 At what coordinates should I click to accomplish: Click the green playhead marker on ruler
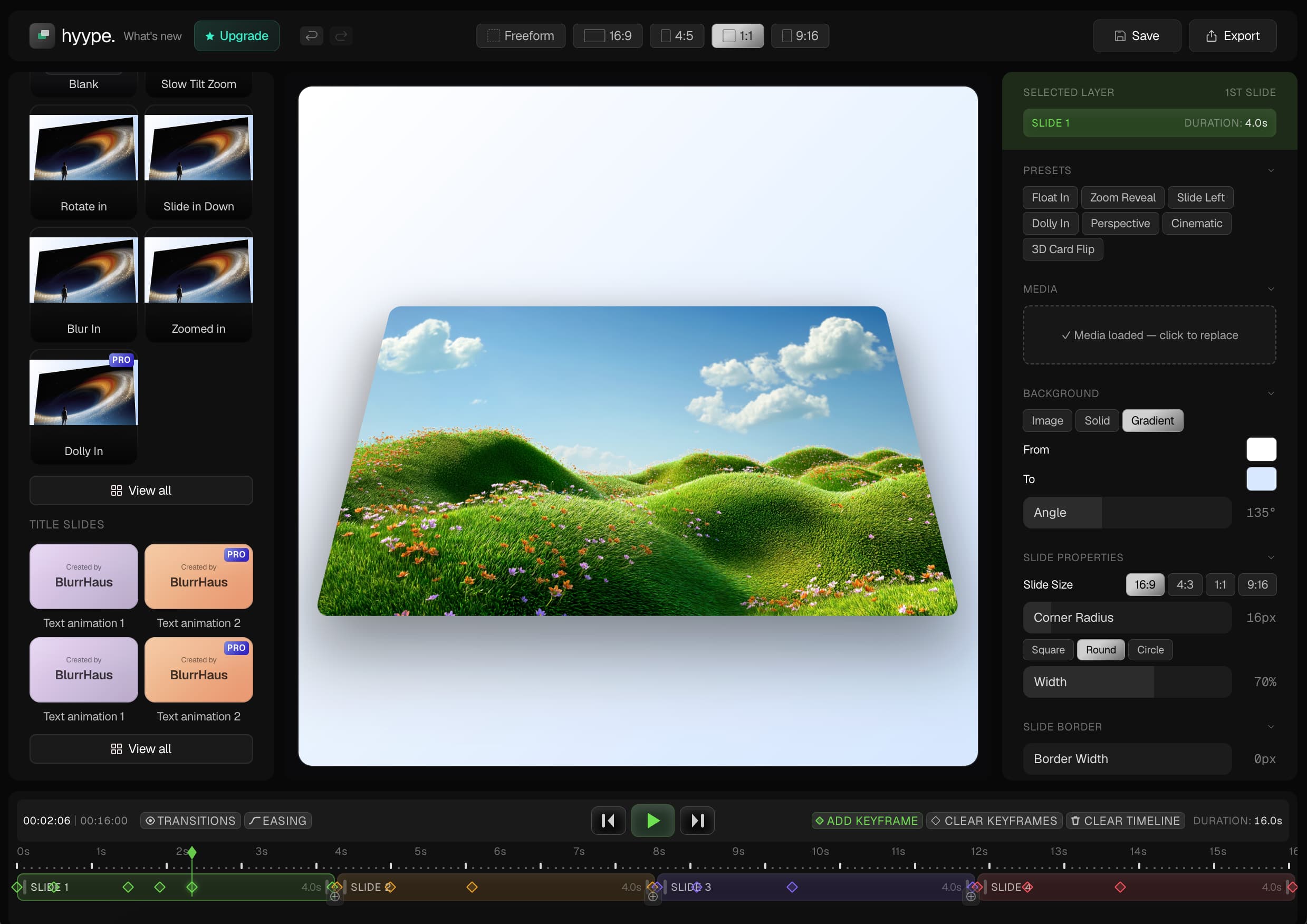pos(192,852)
